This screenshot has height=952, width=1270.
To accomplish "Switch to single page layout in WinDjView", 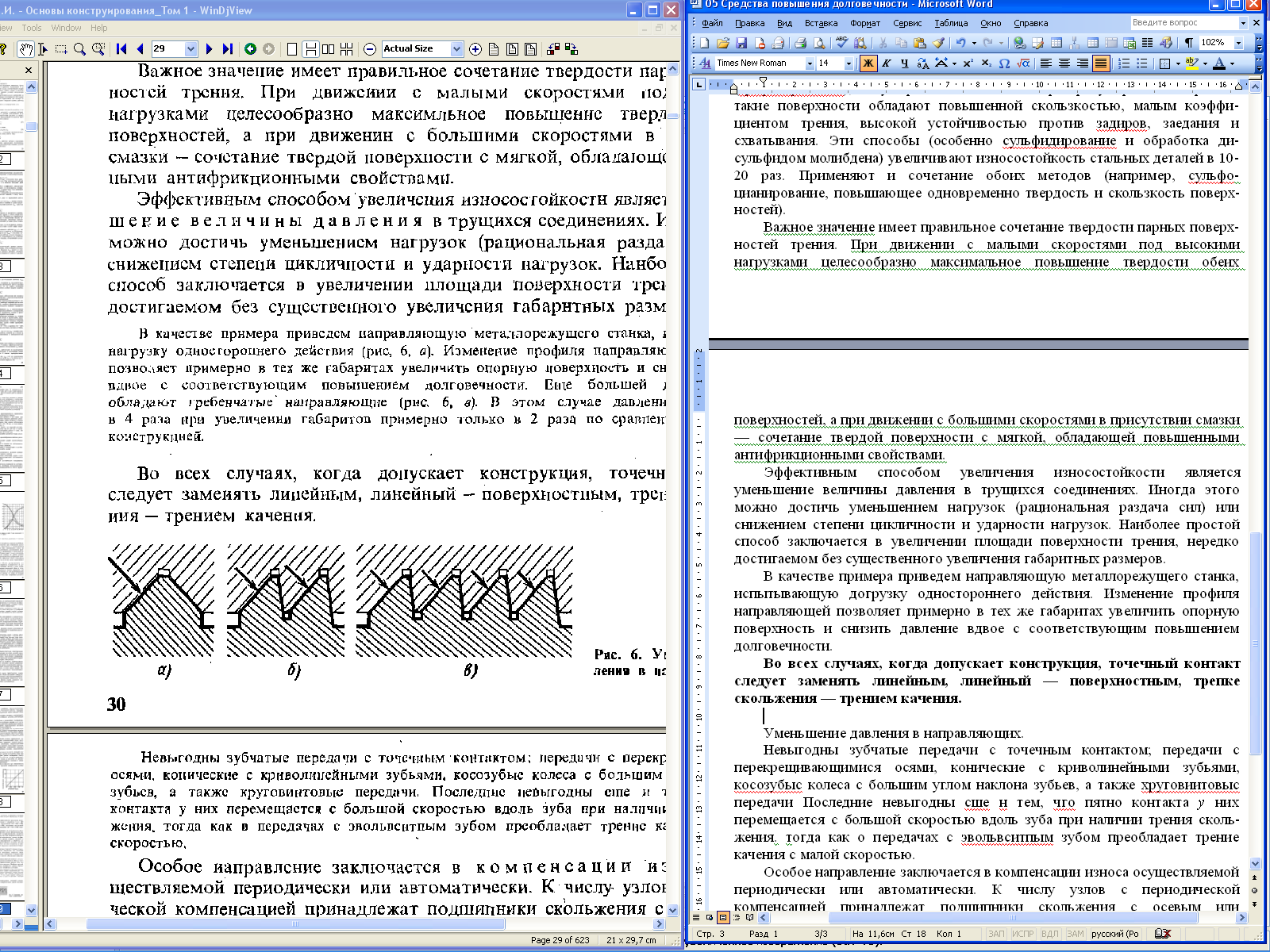I will coord(292,49).
